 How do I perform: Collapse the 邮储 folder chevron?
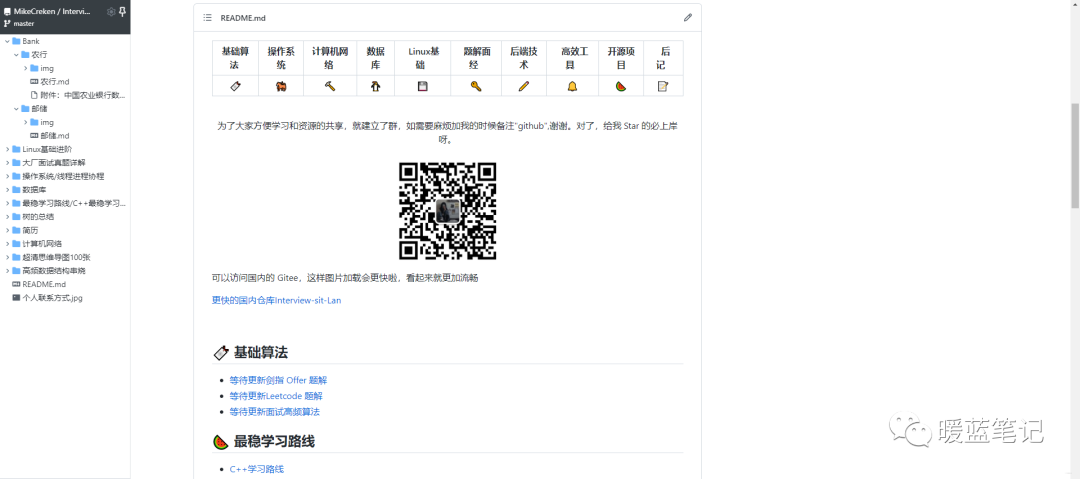17,109
